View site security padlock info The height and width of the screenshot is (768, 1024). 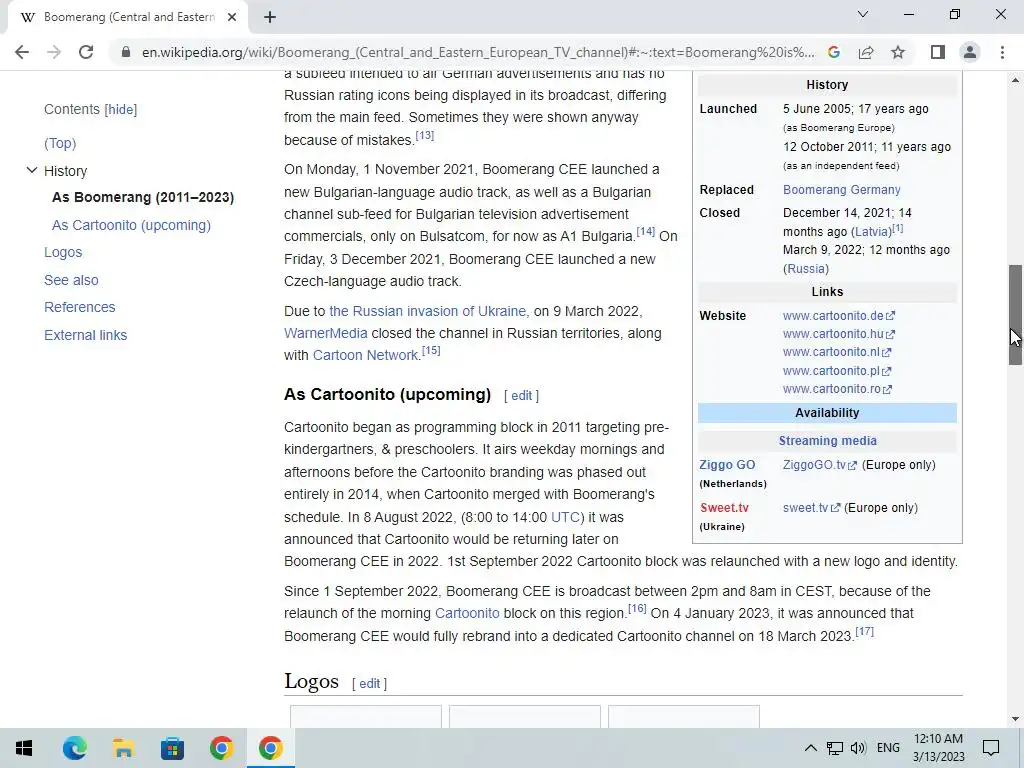point(125,52)
